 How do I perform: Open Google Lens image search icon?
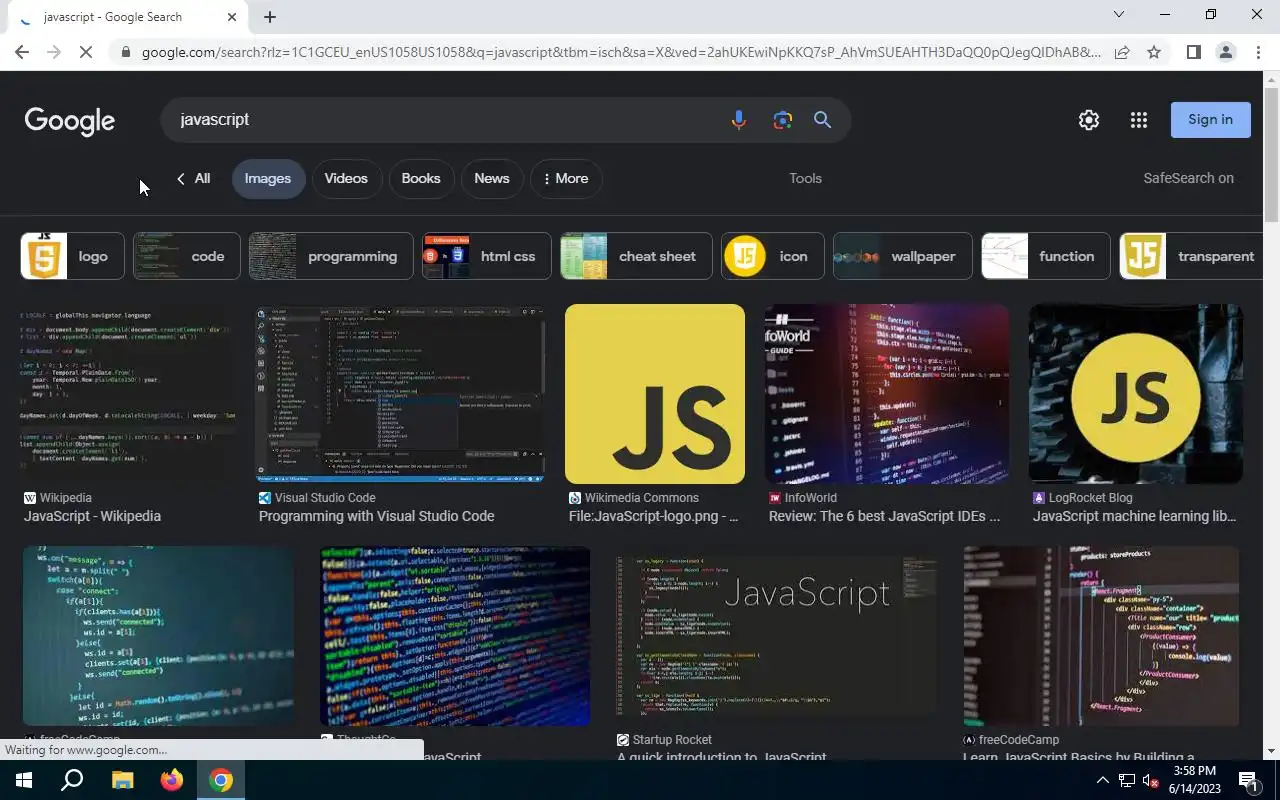[x=782, y=120]
